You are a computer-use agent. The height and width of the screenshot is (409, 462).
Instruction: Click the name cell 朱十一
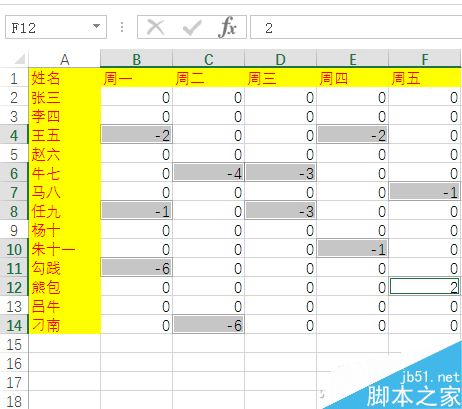click(x=64, y=249)
